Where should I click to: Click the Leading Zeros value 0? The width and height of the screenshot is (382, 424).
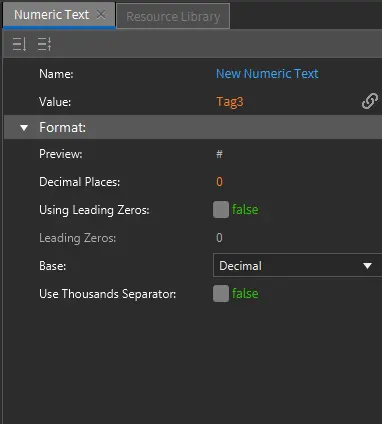pos(219,238)
